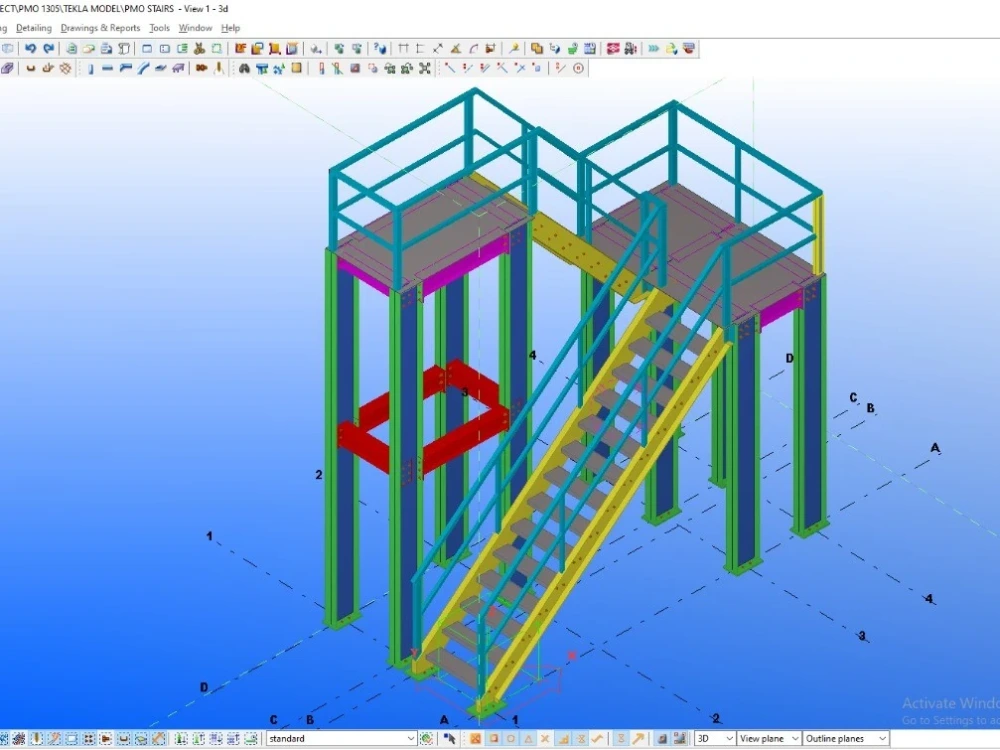Click the Undo icon in the toolbar
Viewport: 1000px width, 750px height.
pyautogui.click(x=30, y=48)
